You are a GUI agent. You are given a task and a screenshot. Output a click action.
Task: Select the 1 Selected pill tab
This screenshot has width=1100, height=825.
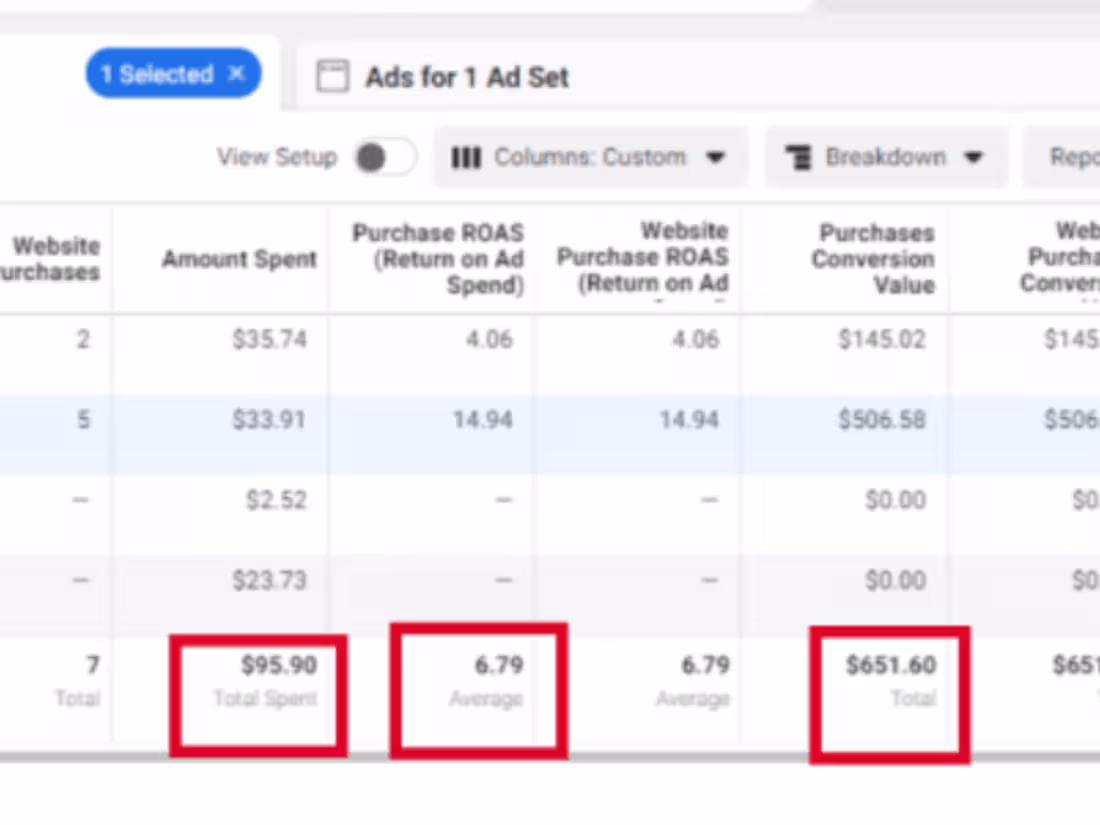click(x=158, y=74)
